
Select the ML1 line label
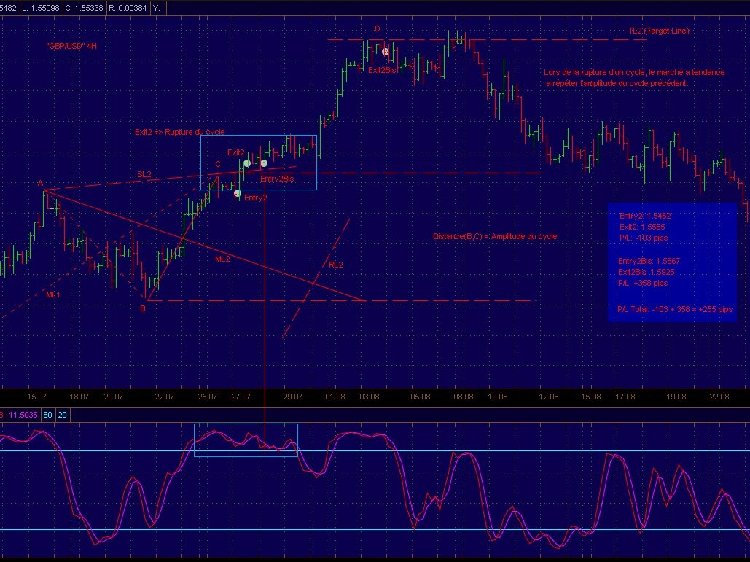(53, 295)
